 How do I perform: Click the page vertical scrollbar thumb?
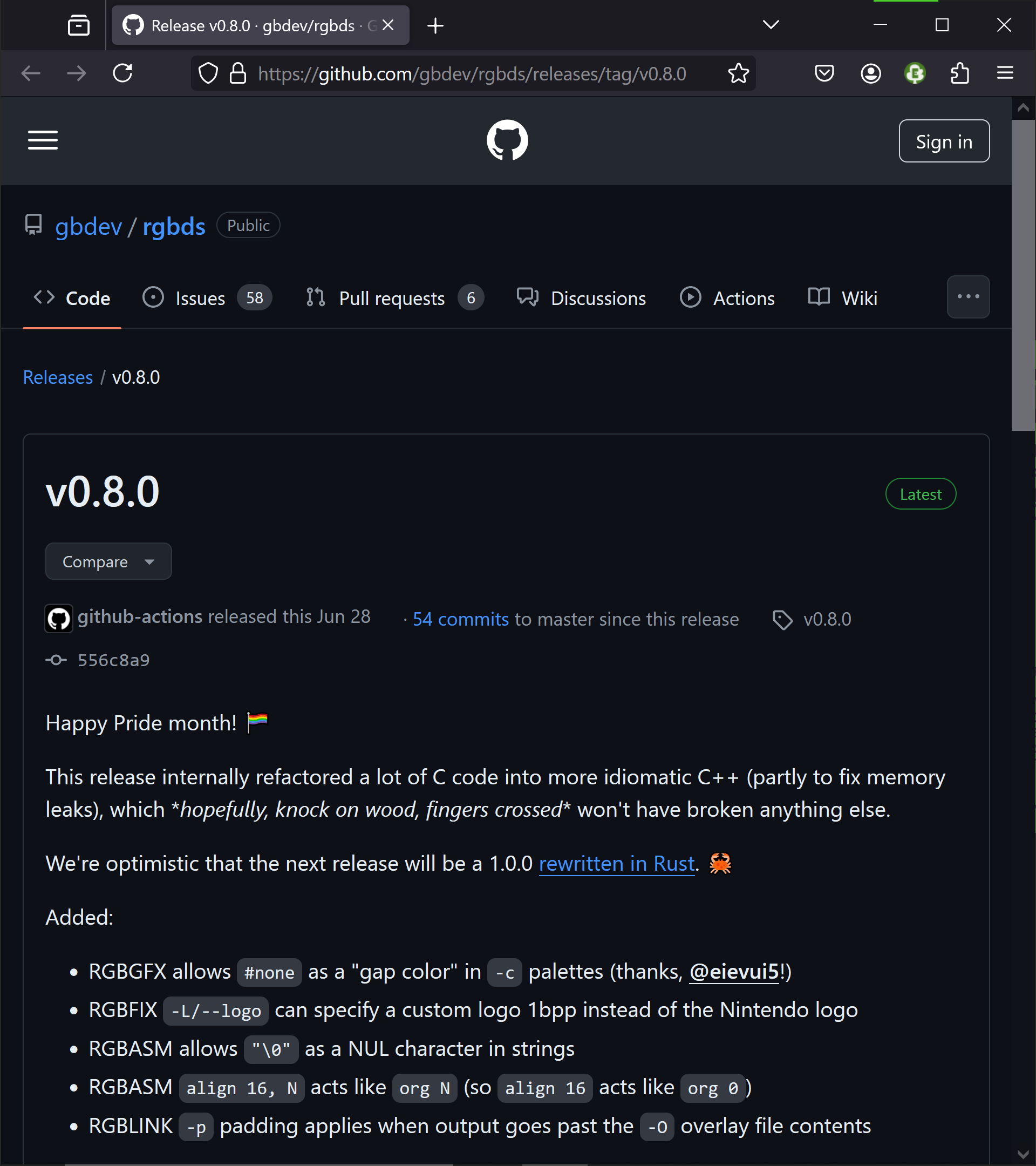pos(1023,274)
